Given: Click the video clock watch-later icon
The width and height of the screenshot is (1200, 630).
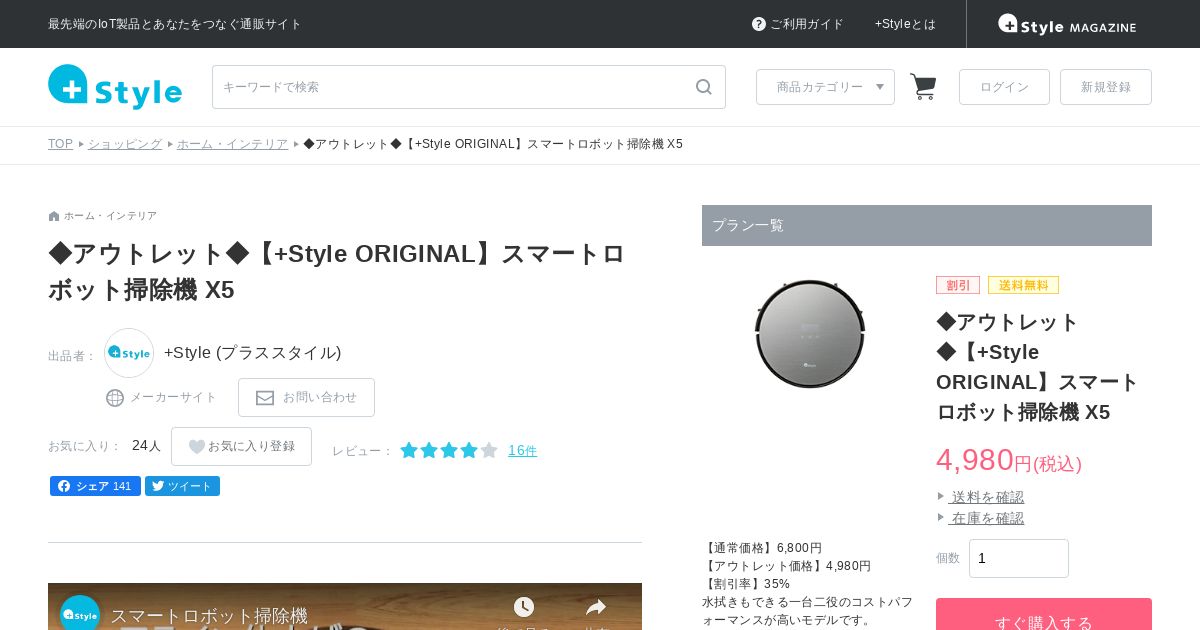Looking at the screenshot, I should coord(524,607).
